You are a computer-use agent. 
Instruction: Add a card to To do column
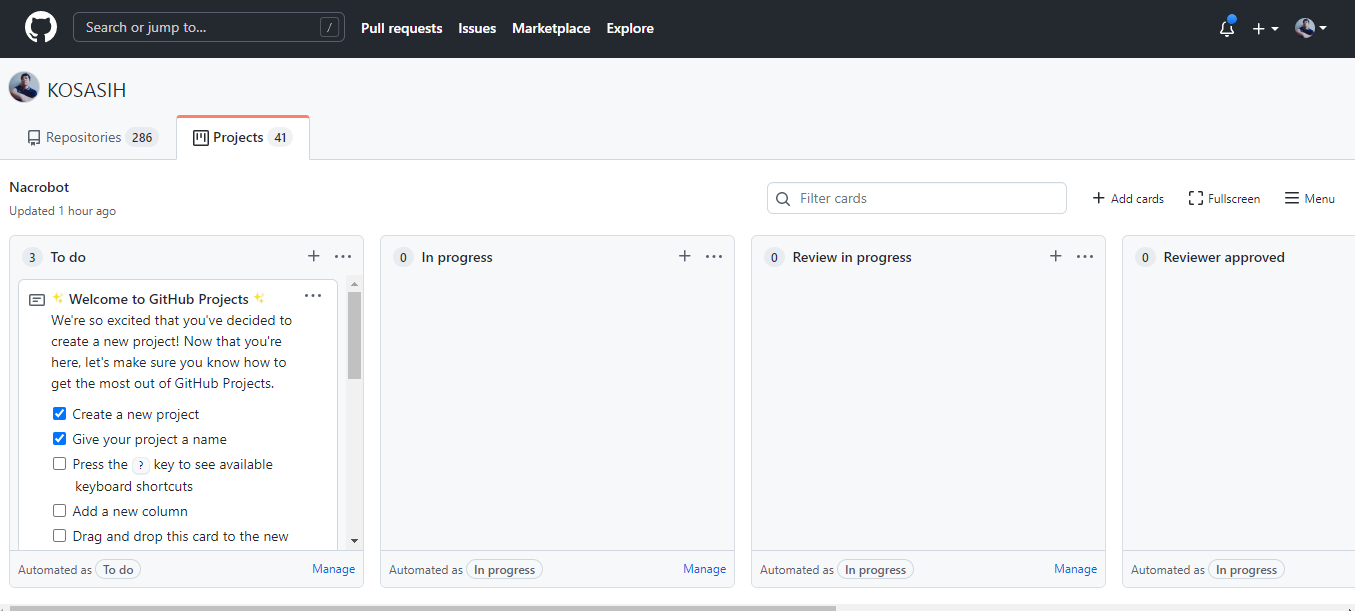pos(314,257)
